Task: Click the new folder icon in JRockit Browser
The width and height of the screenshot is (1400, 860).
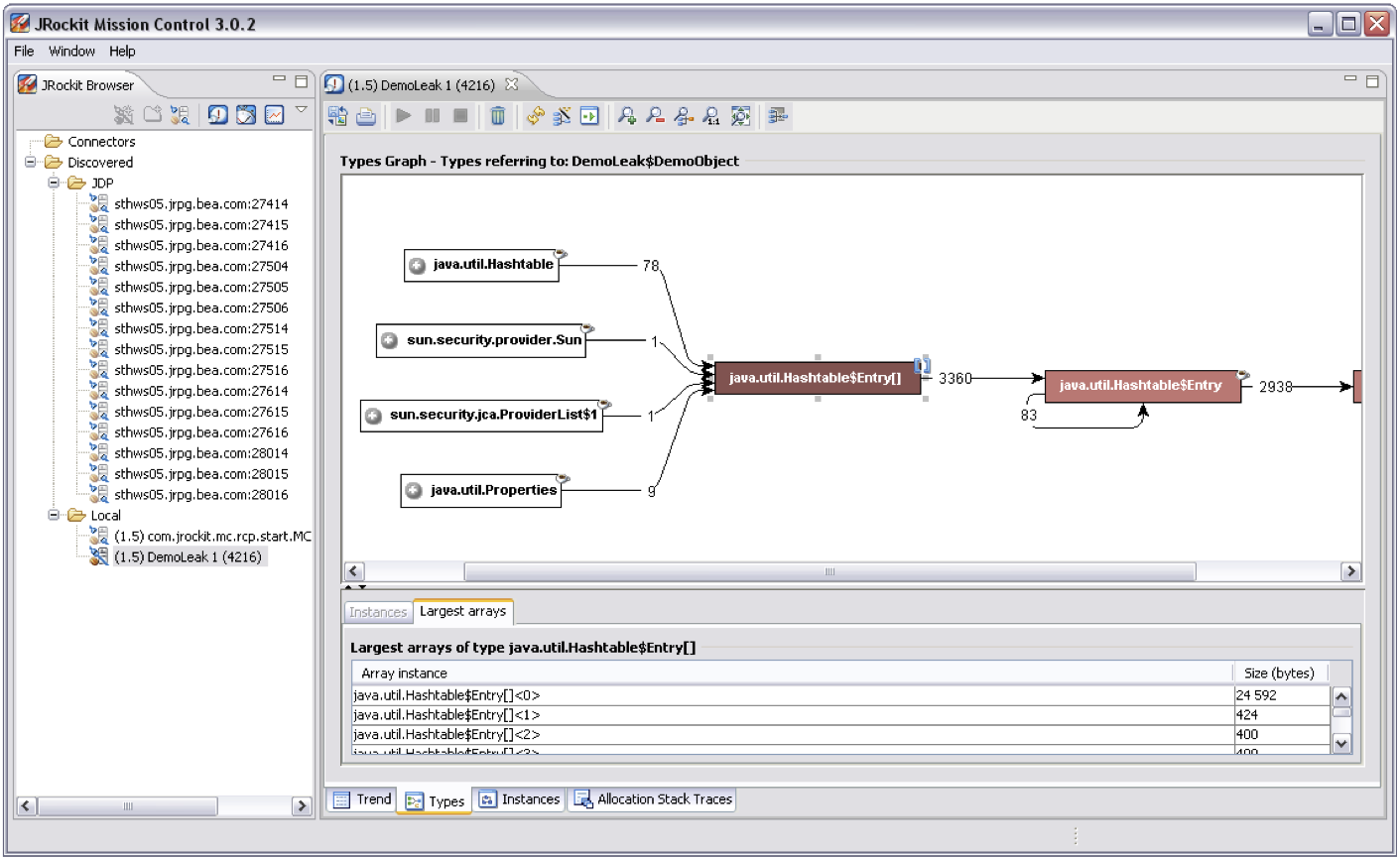Action: coord(153,115)
